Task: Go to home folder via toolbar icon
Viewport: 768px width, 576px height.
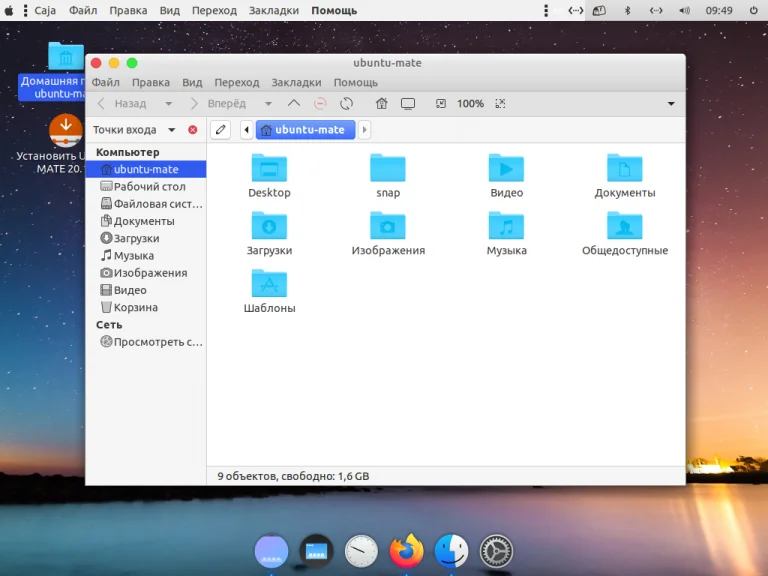Action: coord(381,104)
